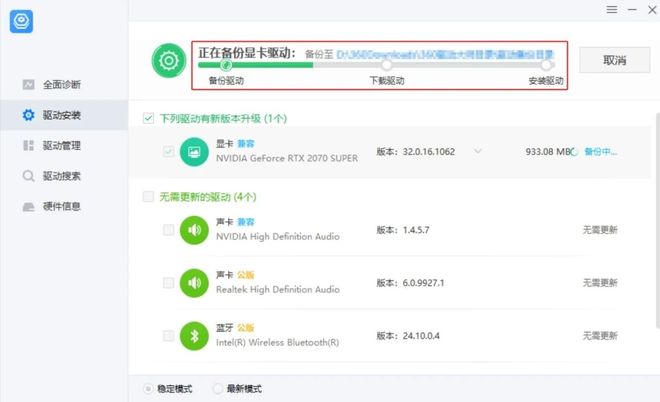Click the spinning 备份中 loading icon
Viewport: 660px width, 402px height.
[x=575, y=152]
